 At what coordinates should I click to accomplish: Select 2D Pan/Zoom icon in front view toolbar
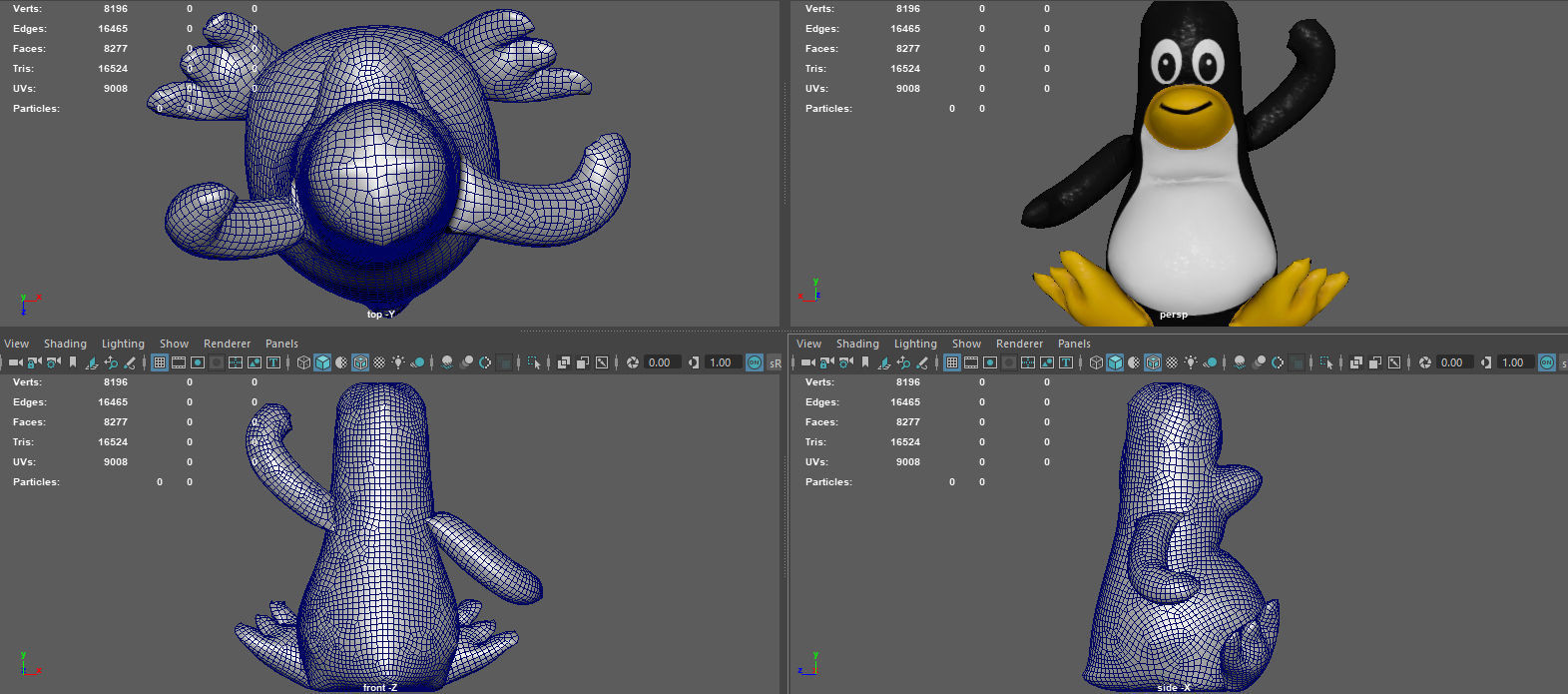(111, 362)
